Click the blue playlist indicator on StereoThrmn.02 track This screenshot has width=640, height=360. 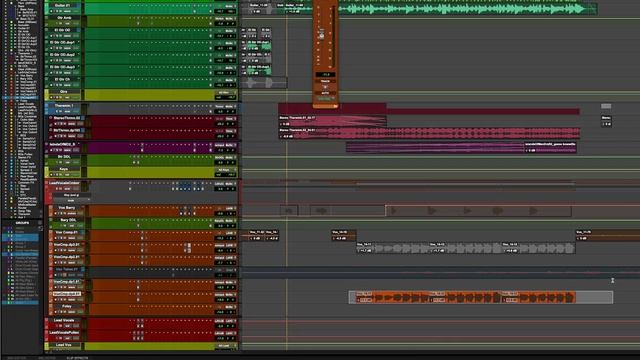click(82, 118)
